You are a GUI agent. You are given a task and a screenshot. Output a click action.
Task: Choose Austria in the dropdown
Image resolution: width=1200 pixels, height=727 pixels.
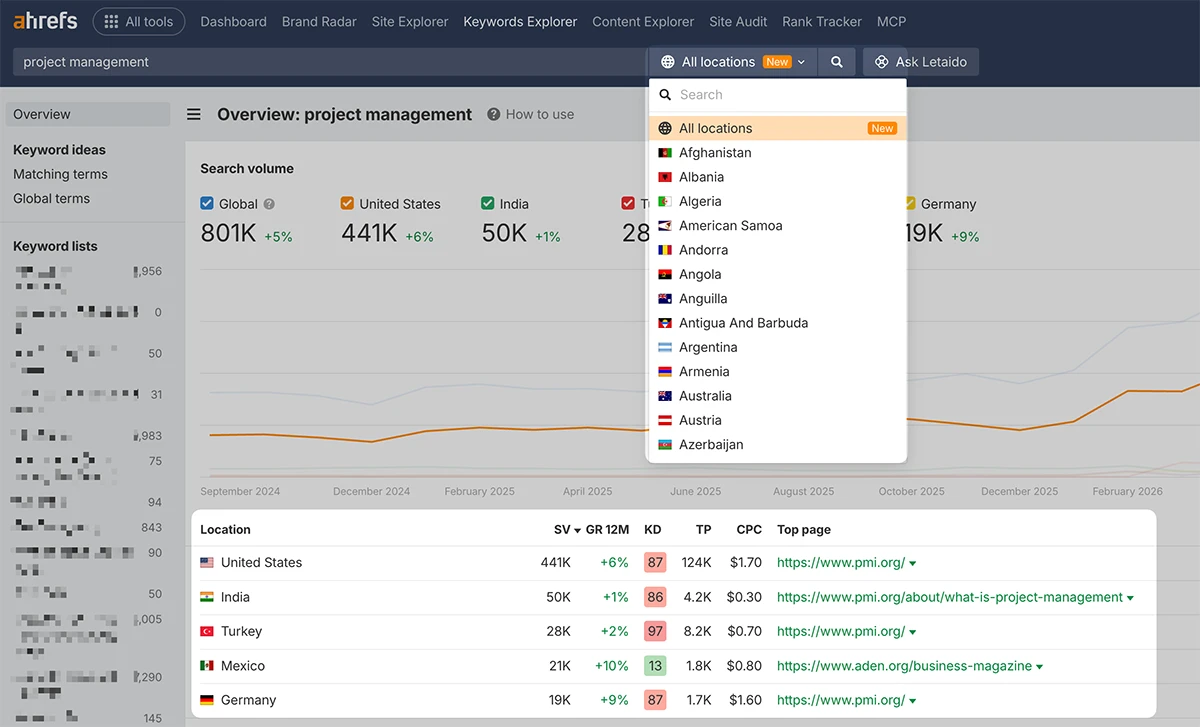click(x=777, y=420)
